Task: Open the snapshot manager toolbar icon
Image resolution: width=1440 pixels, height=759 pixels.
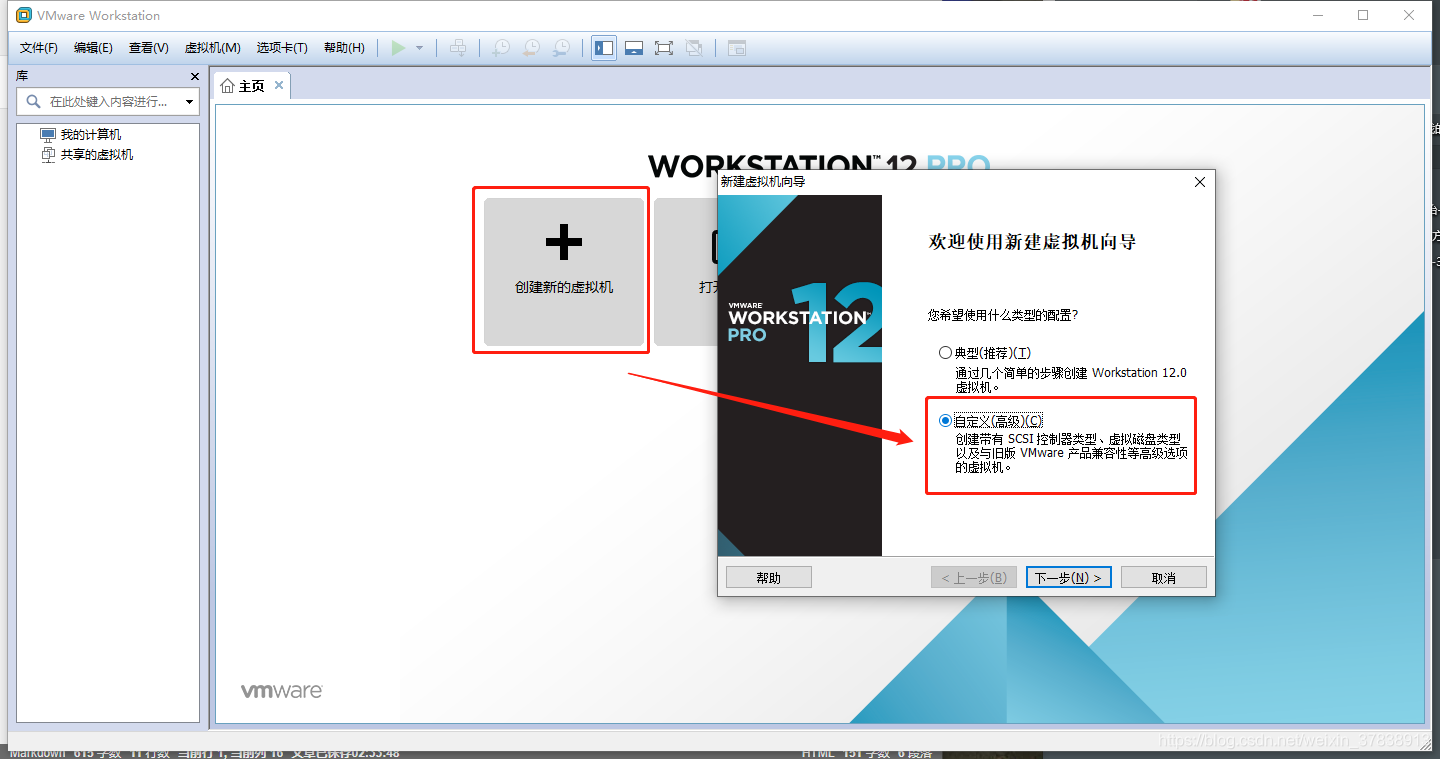Action: click(562, 48)
